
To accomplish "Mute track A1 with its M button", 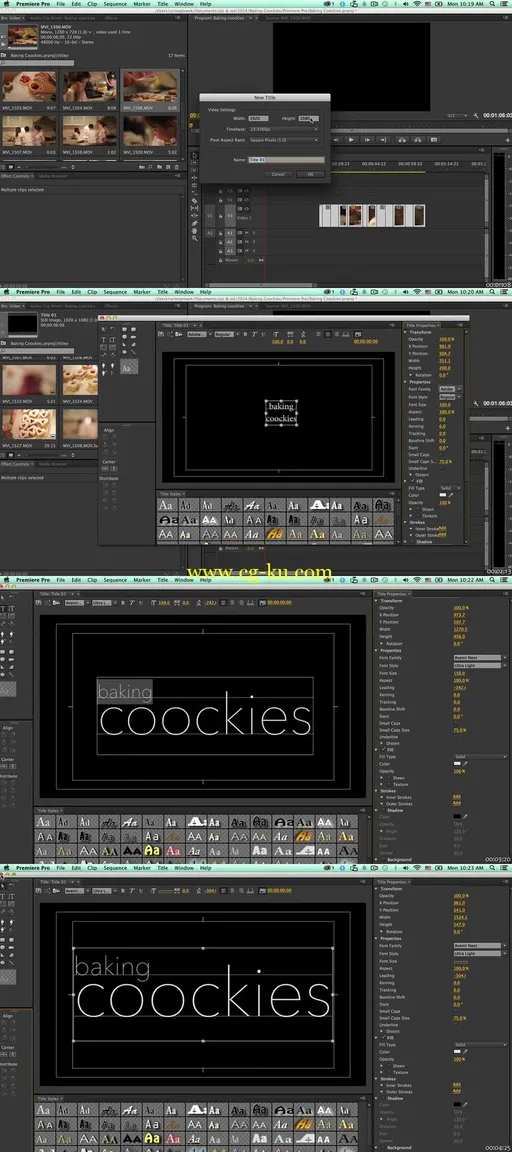I will point(246,233).
